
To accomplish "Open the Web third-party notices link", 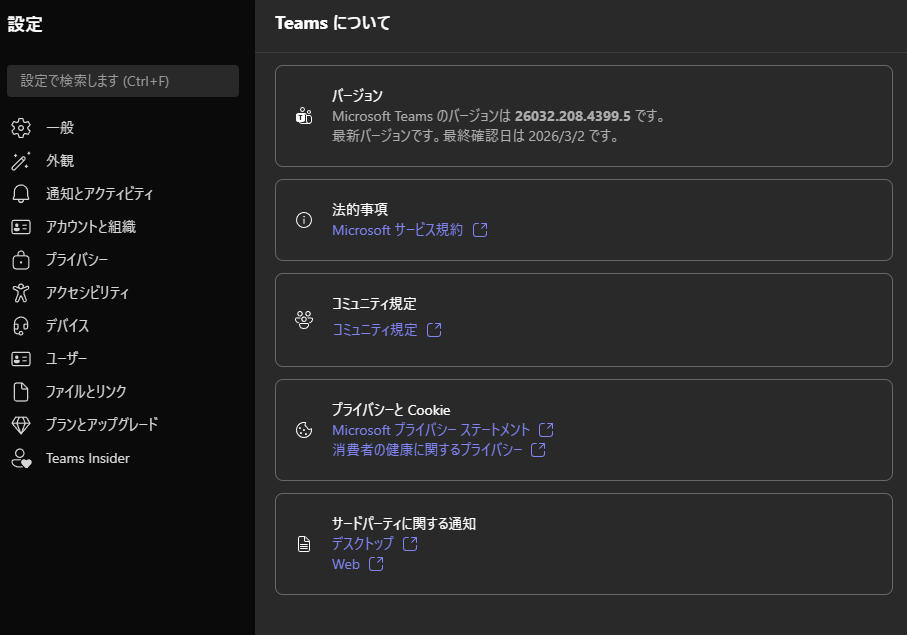I will pyautogui.click(x=348, y=564).
